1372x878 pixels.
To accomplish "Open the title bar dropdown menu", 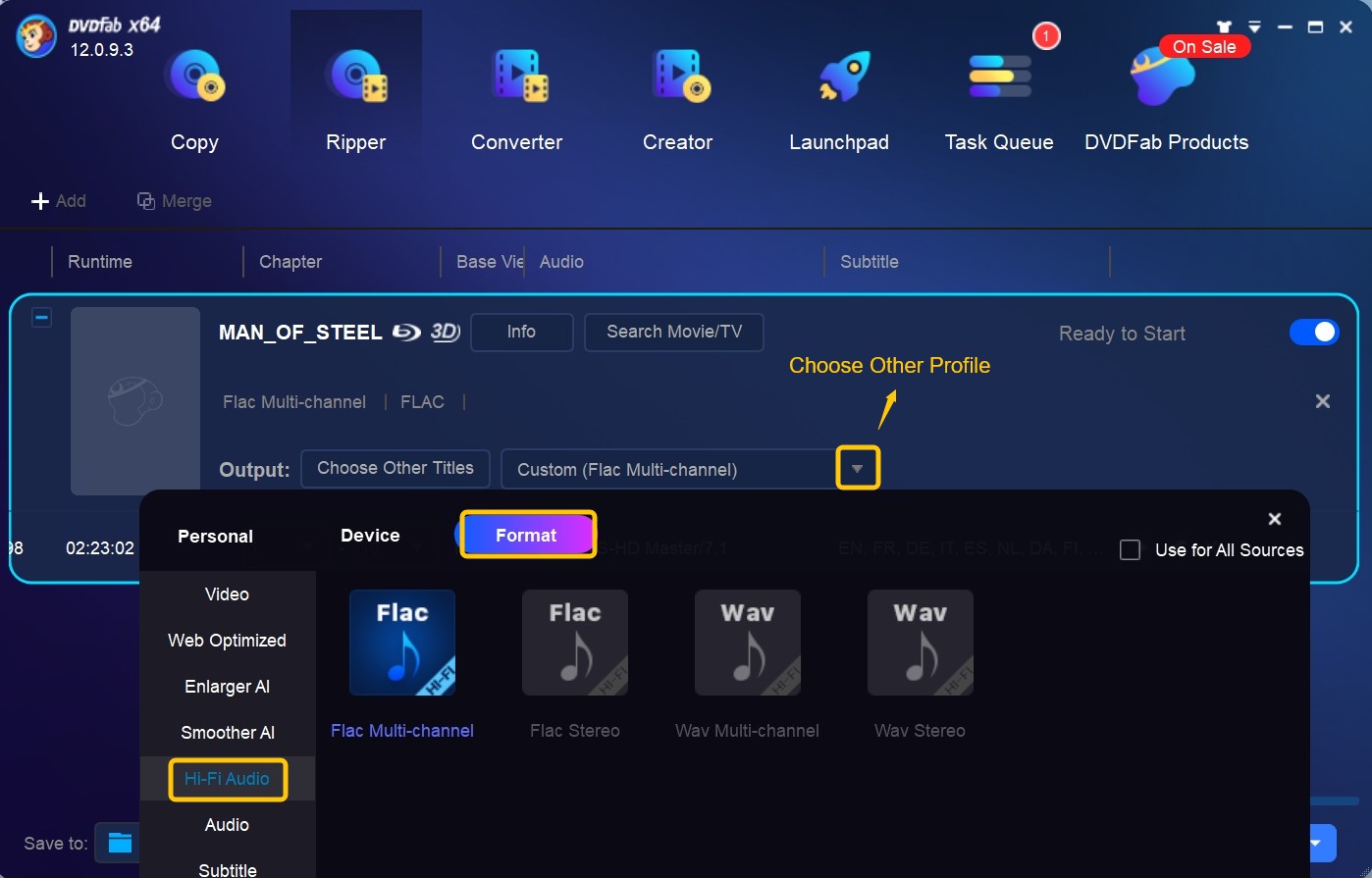I will click(1254, 27).
